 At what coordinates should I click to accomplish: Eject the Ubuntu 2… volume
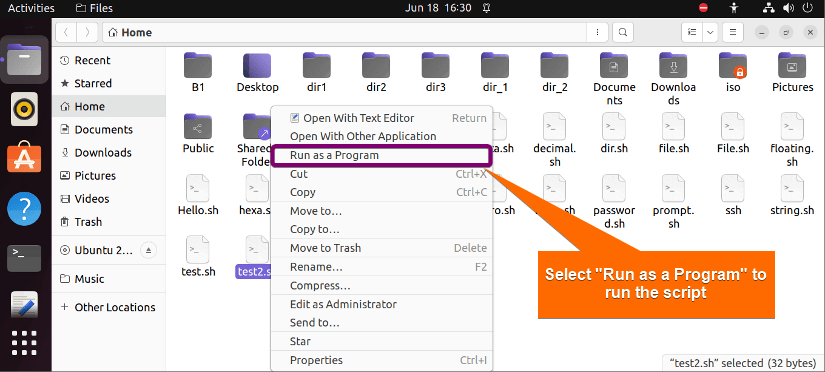149,250
